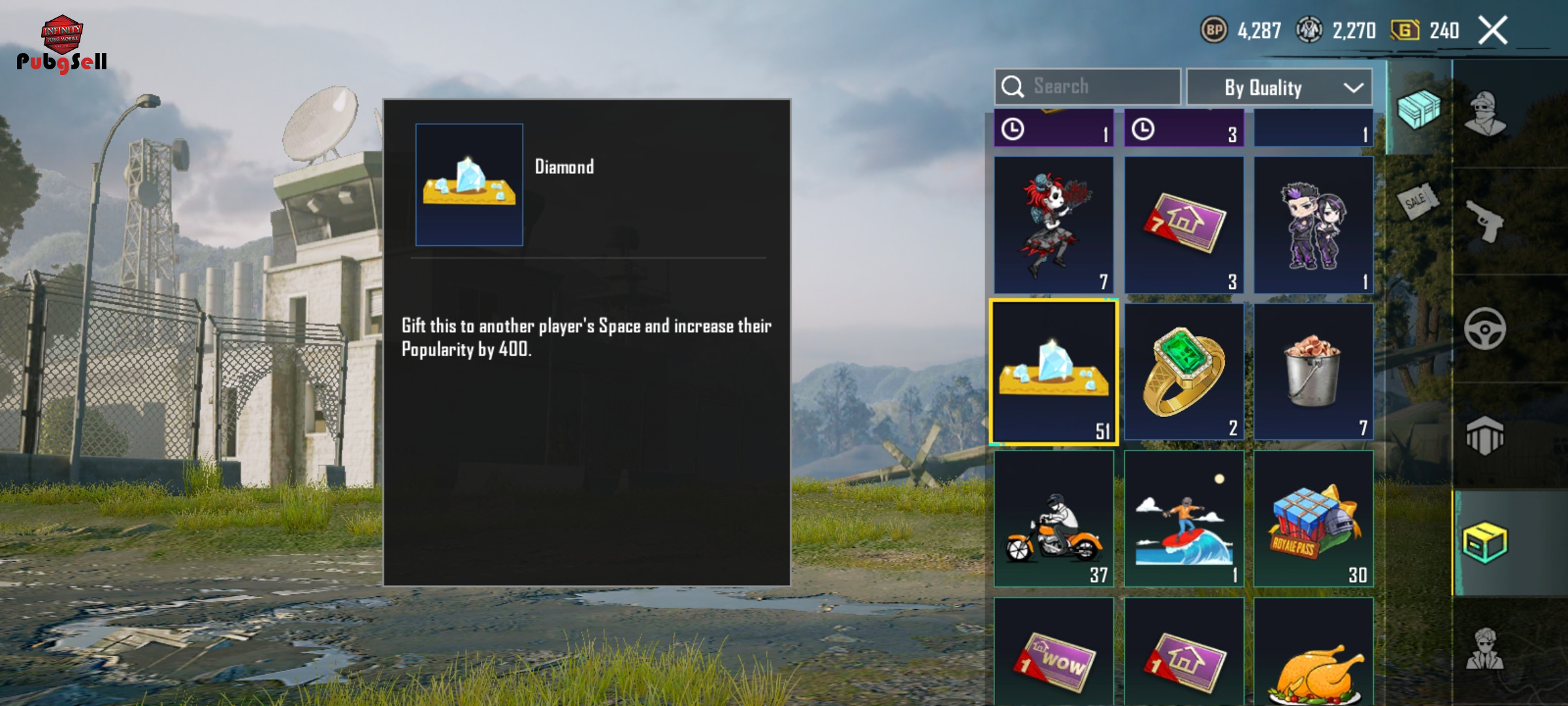
Task: Select the motorcycle rider item
Action: coord(1053,518)
